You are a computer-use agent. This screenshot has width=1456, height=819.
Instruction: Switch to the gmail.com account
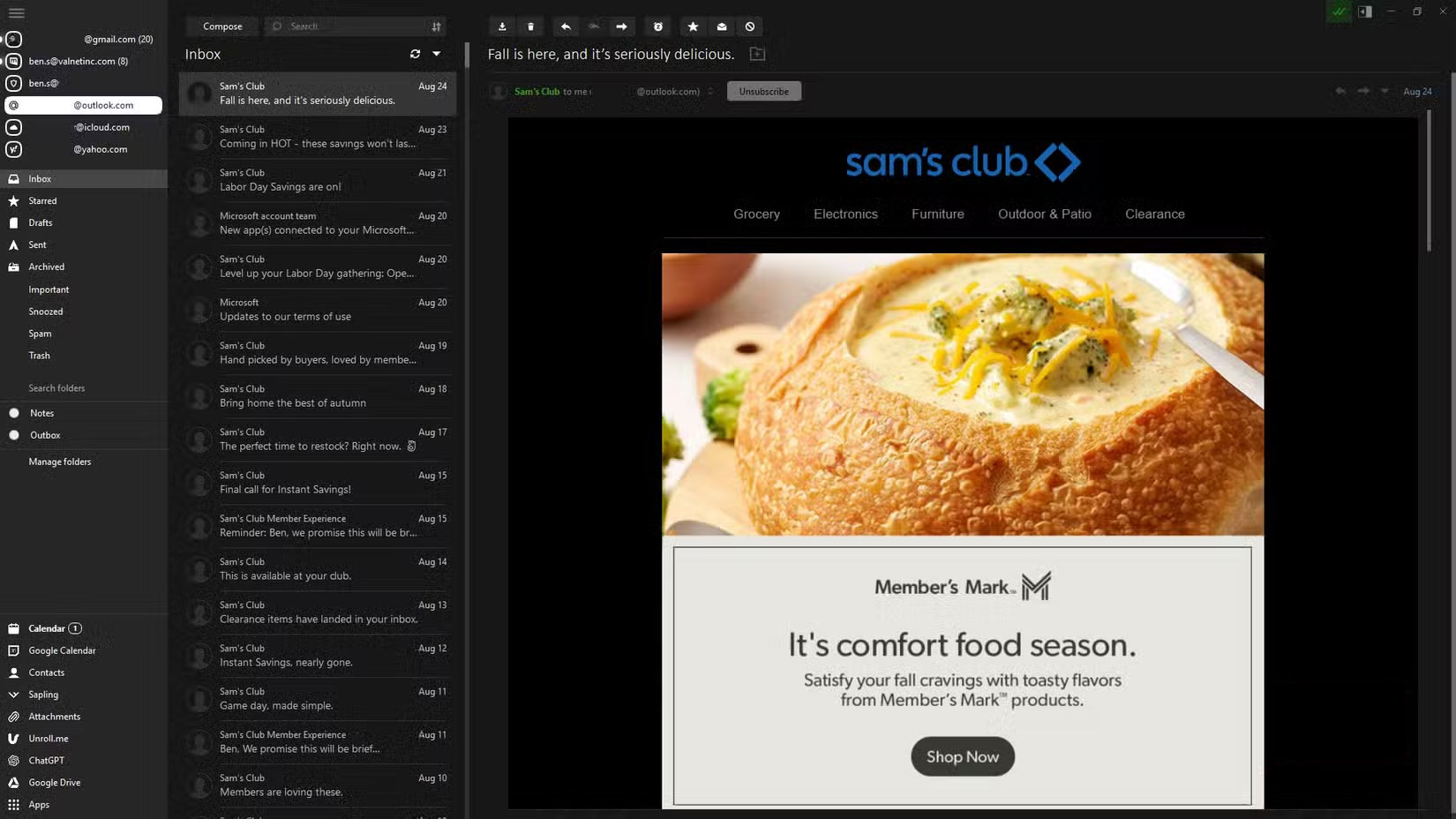[x=83, y=39]
